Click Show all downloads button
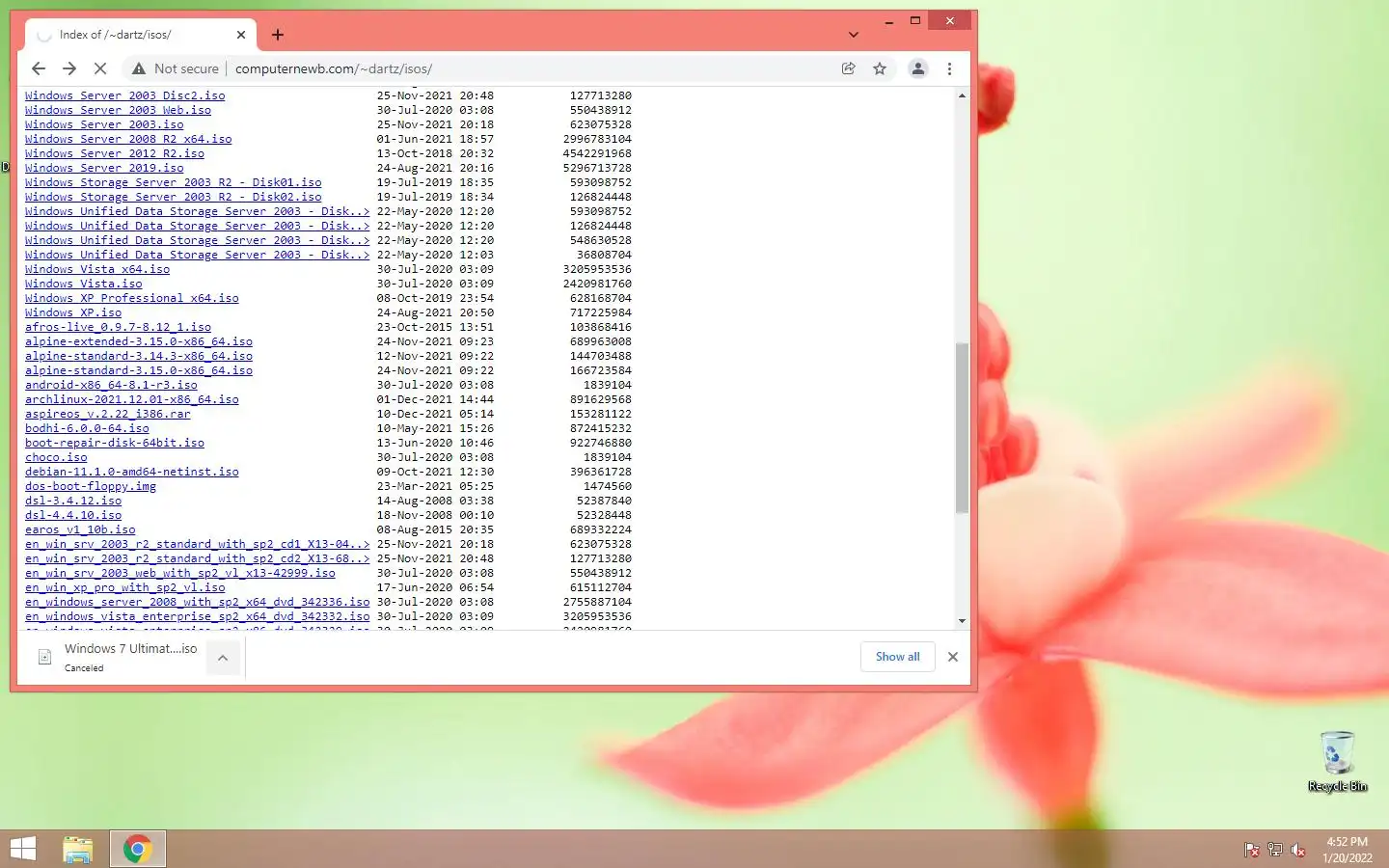Viewport: 1389px width, 868px height. (x=898, y=657)
